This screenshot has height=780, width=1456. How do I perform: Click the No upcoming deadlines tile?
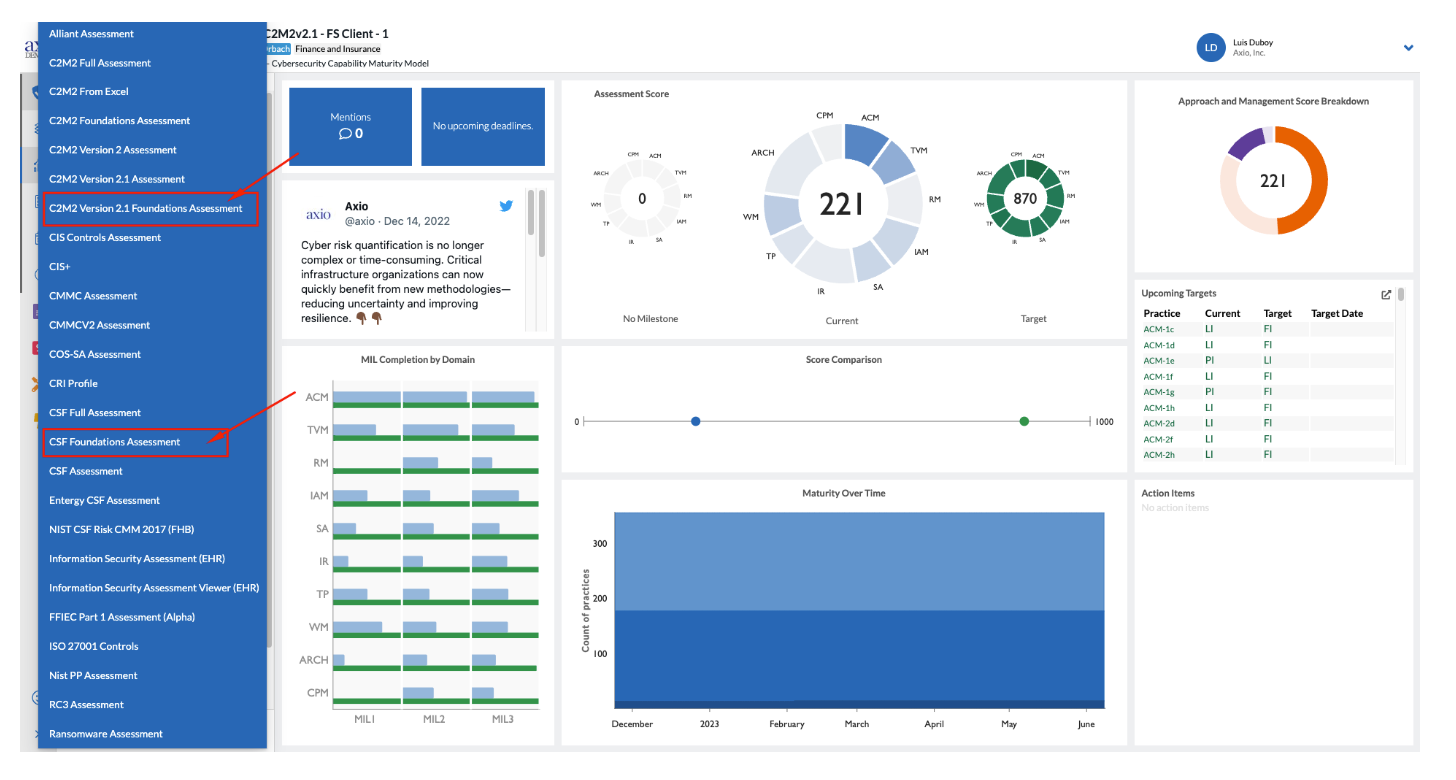point(483,126)
